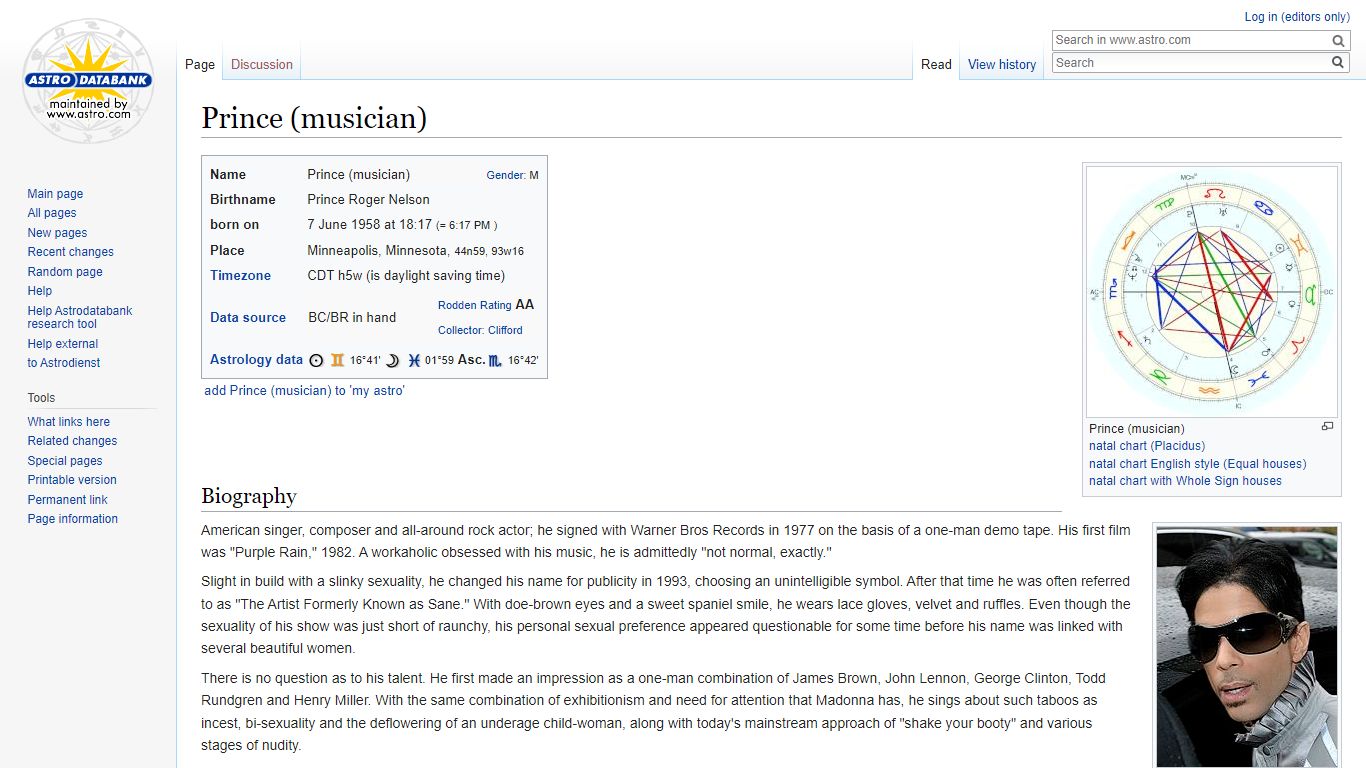The width and height of the screenshot is (1366, 768).
Task: Click the Rodden Rating link
Action: pyautogui.click(x=474, y=305)
